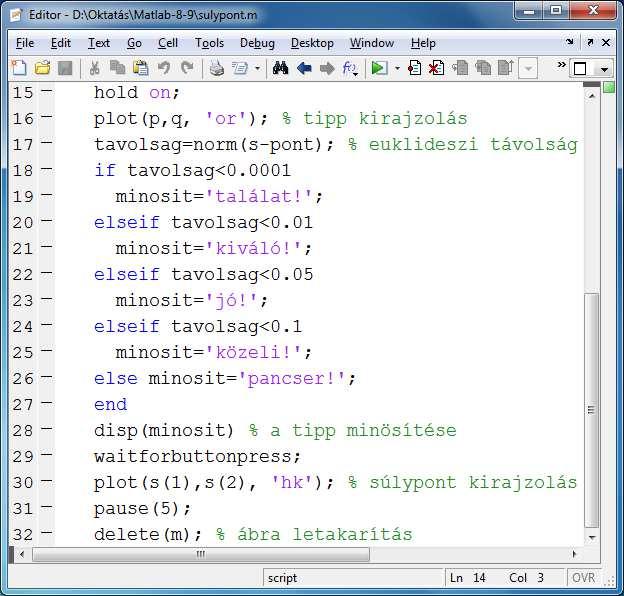This screenshot has height=596, width=624.
Task: Undock the editor via the diagonal arrow icon
Action: click(590, 42)
